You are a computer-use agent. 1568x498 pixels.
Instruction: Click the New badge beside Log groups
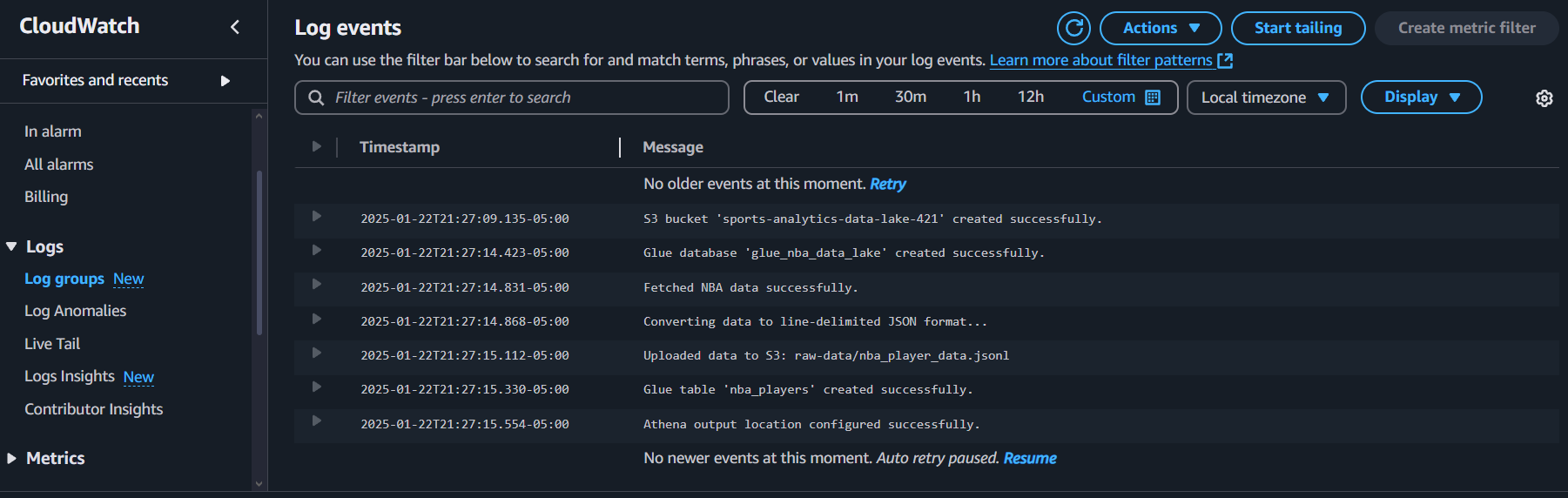pos(129,279)
